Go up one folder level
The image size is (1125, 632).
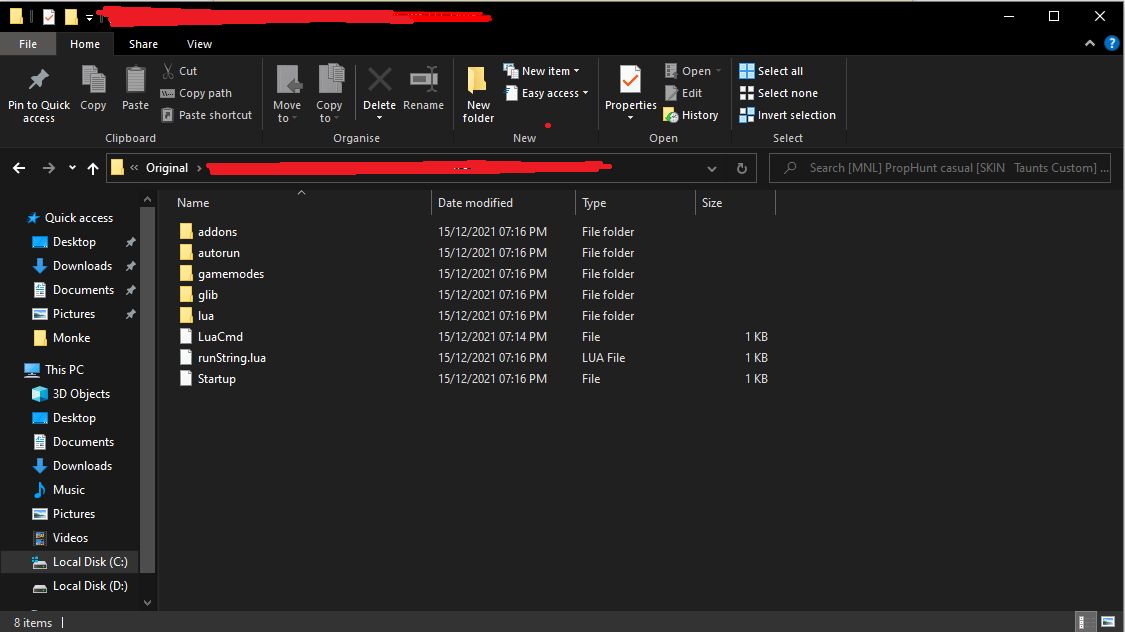click(x=93, y=168)
